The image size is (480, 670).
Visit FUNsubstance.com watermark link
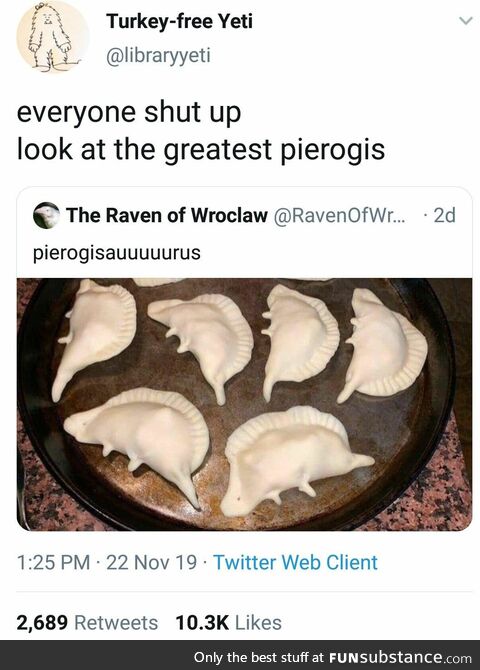coord(400,657)
